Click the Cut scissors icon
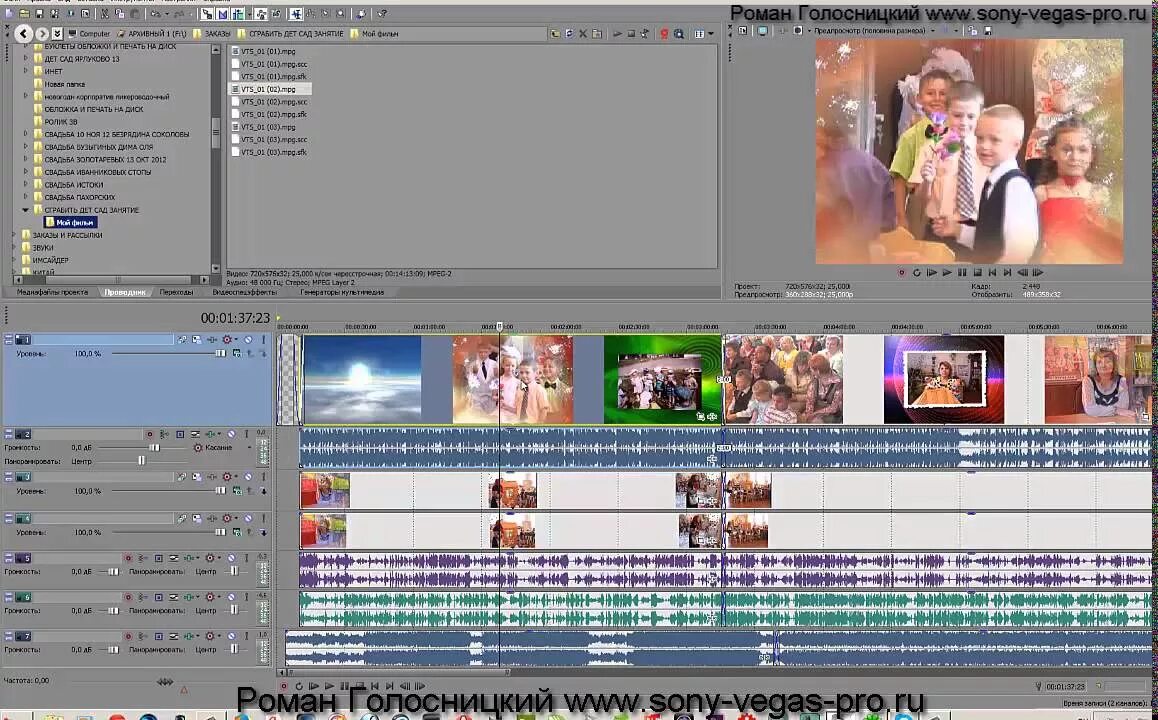 pos(105,13)
